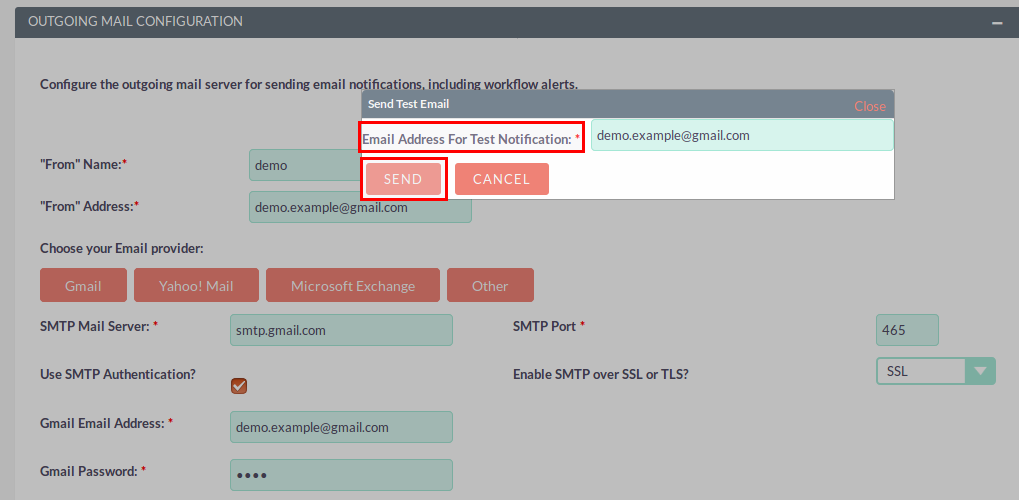
Task: Click the Gmail Email Address field
Action: 341,427
